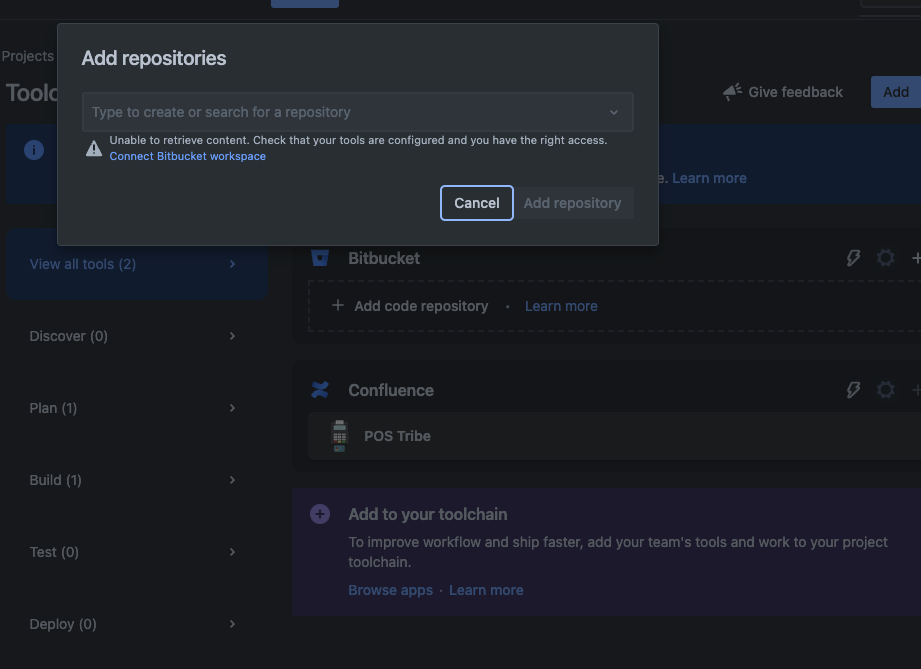
Task: Click Give feedback megaphone button
Action: point(783,92)
